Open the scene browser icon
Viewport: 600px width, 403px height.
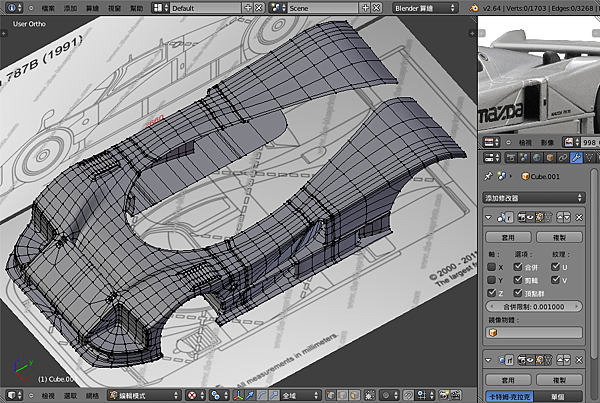(277, 8)
